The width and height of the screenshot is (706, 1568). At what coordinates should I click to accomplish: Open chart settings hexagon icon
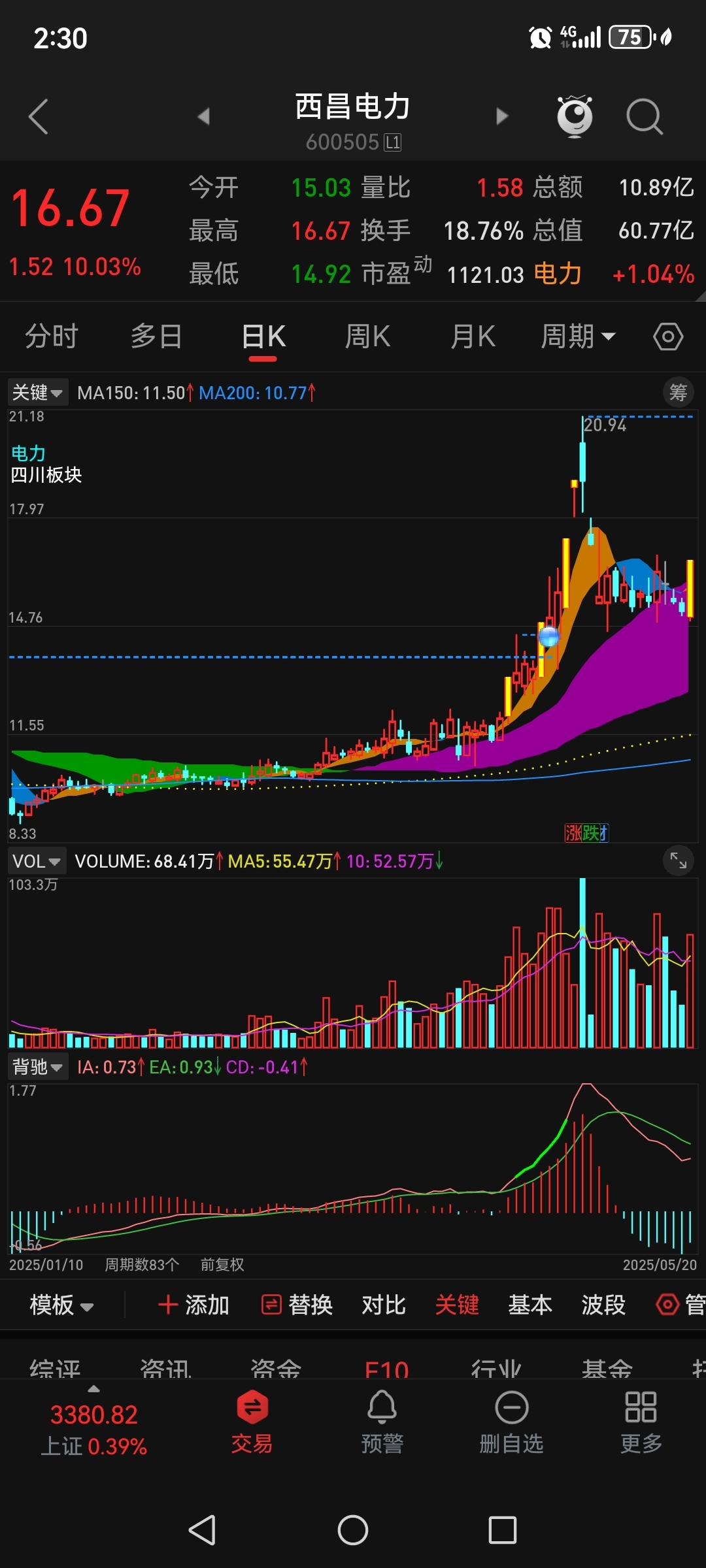click(x=668, y=337)
